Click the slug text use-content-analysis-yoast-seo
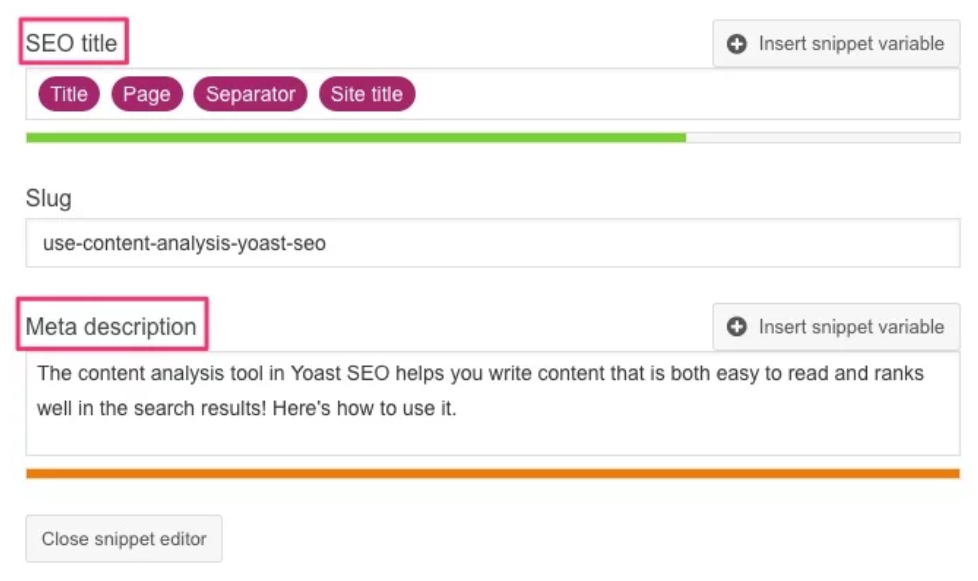978x581 pixels. point(184,243)
